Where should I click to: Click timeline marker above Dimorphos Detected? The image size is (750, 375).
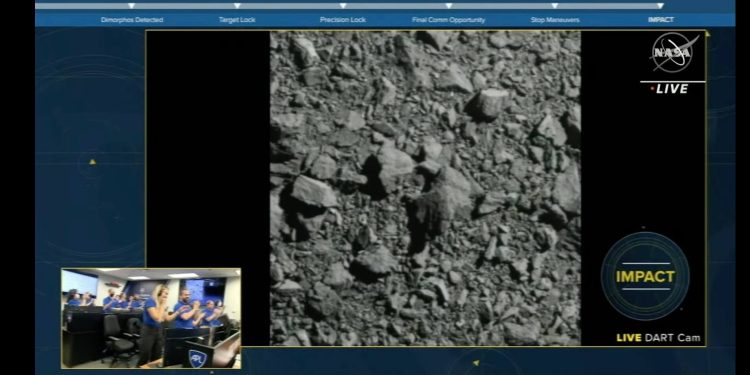point(132,6)
